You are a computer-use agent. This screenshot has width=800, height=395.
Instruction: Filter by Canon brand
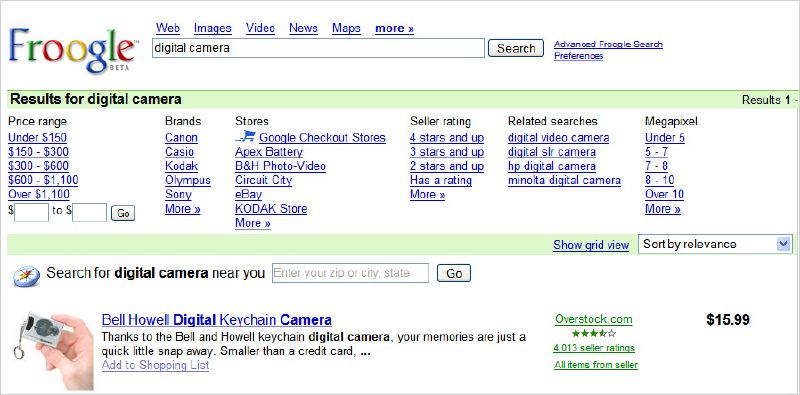pos(181,138)
